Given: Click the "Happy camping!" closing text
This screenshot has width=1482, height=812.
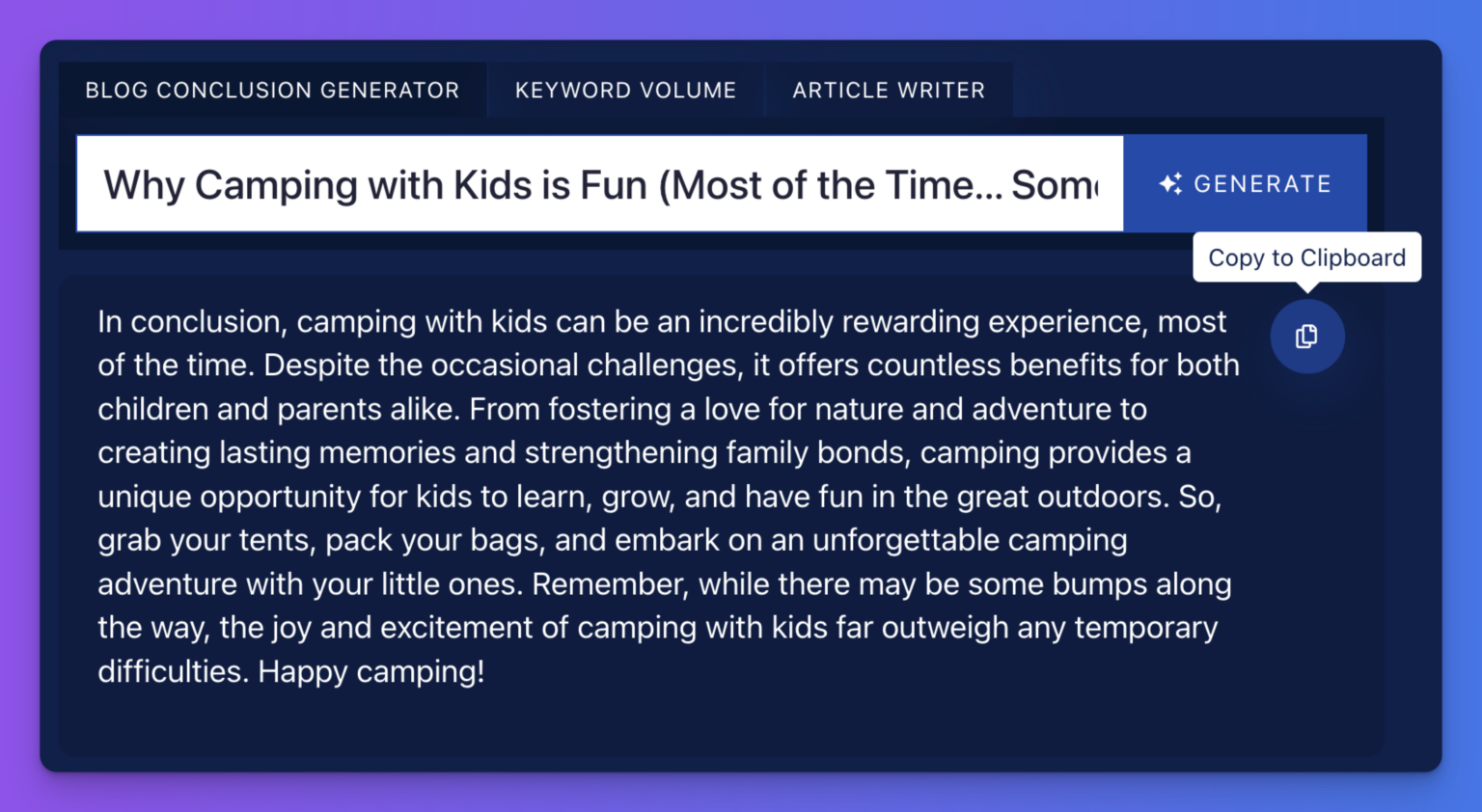Looking at the screenshot, I should tap(371, 671).
